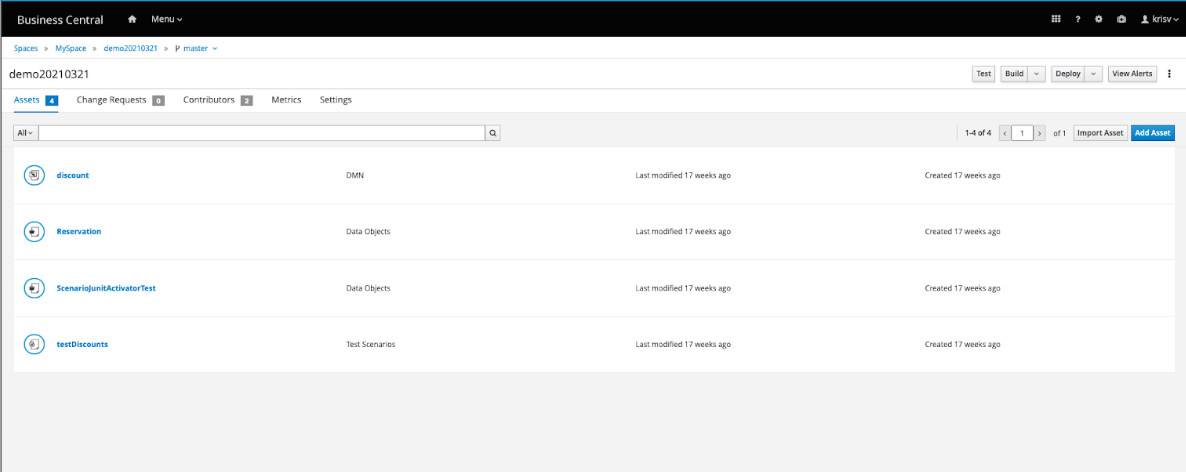Click the help question mark icon

tap(1077, 19)
